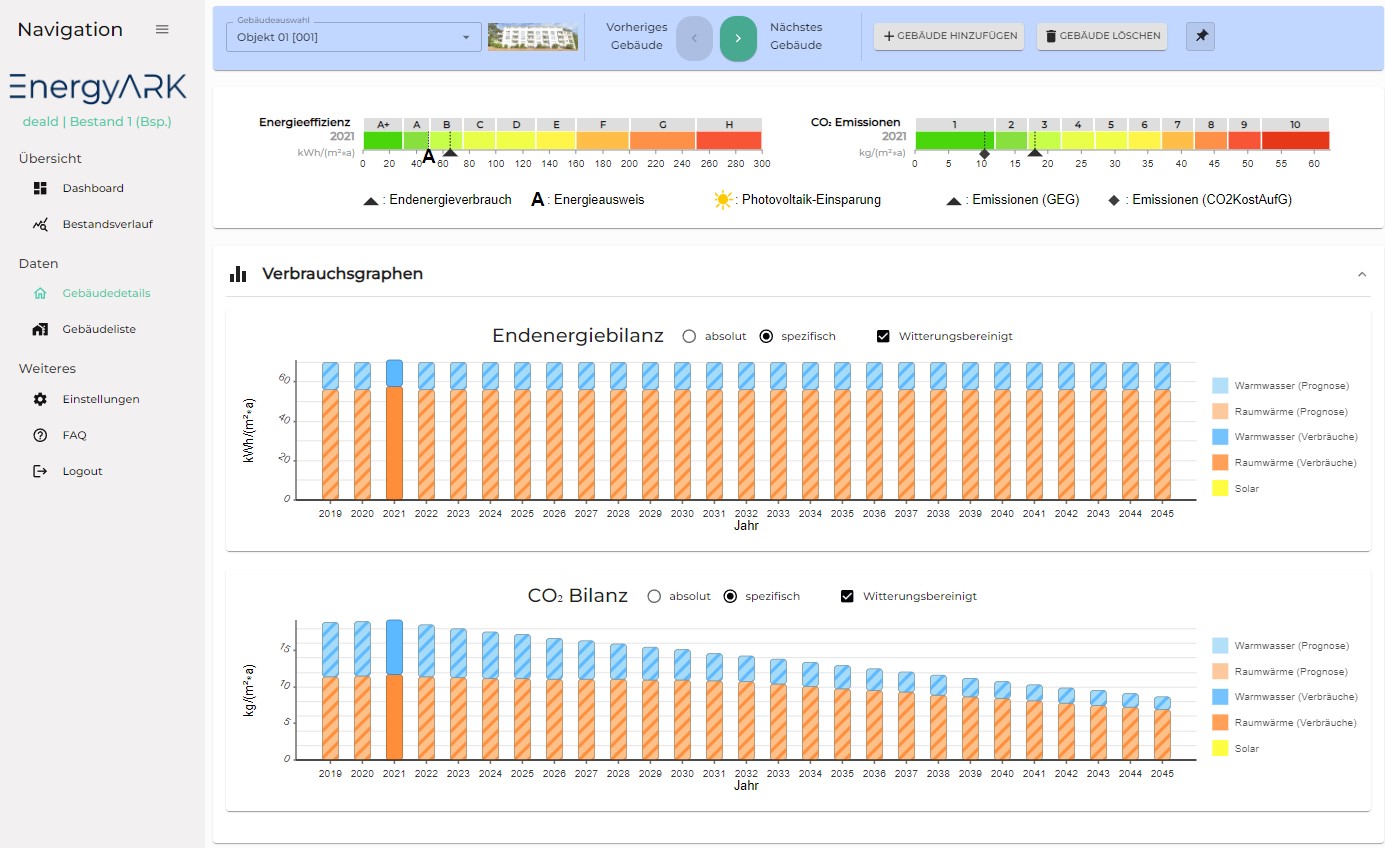Select absolut for CO₂ Bilanz chart
Image resolution: width=1385 pixels, height=848 pixels.
tap(654, 596)
